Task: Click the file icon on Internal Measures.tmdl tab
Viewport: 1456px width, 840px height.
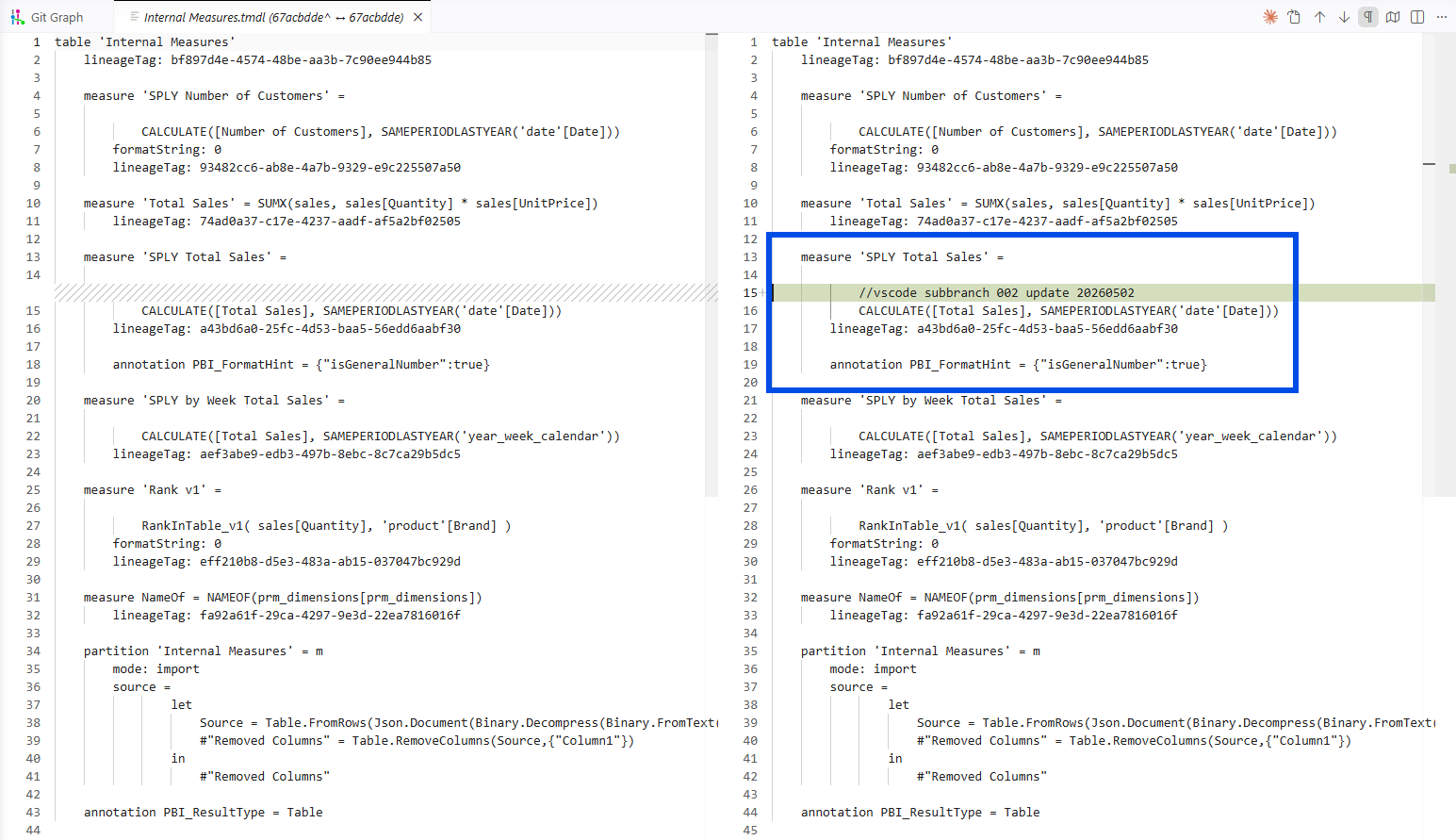Action: coord(135,17)
